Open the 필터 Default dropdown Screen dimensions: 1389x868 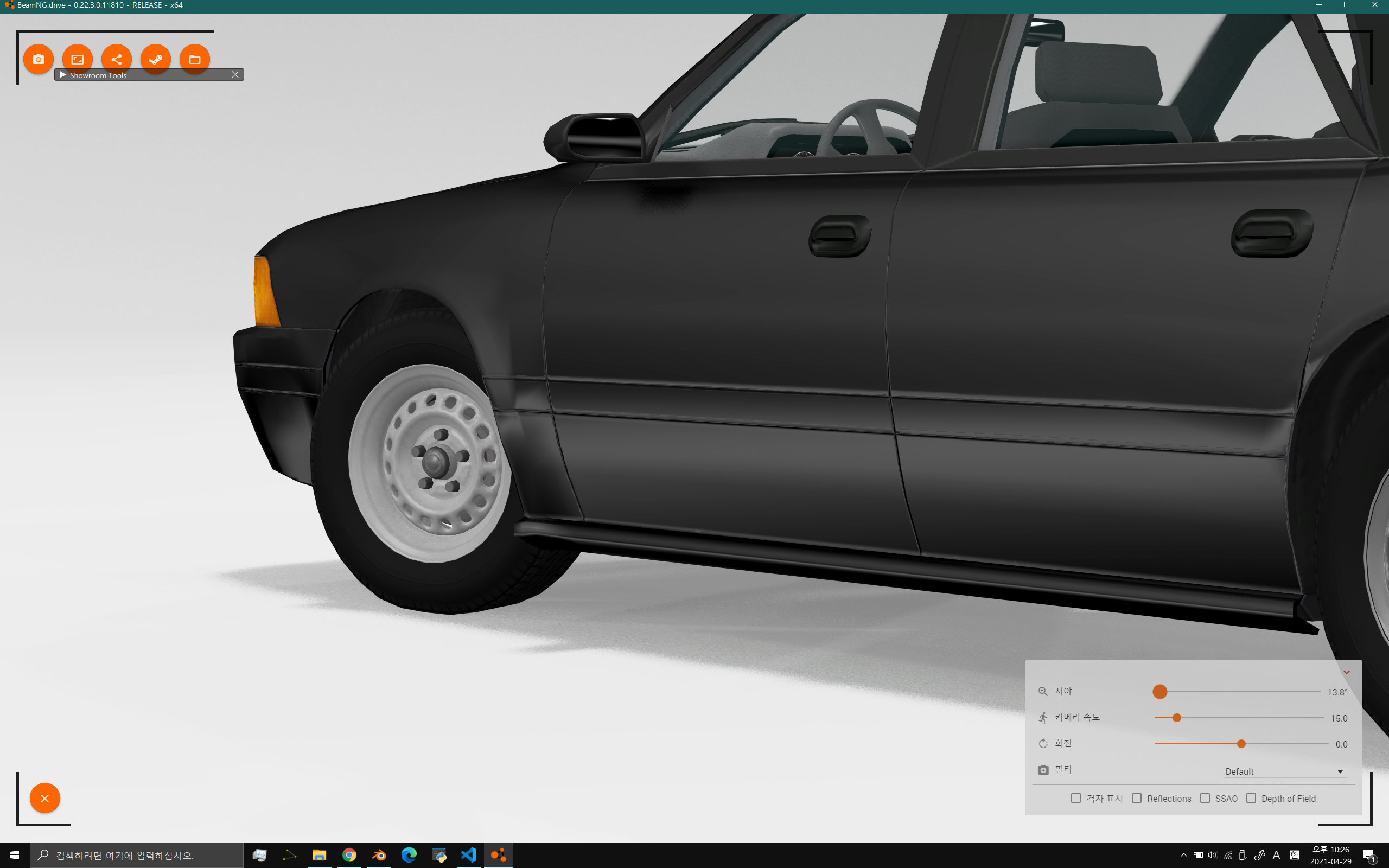pyautogui.click(x=1283, y=771)
